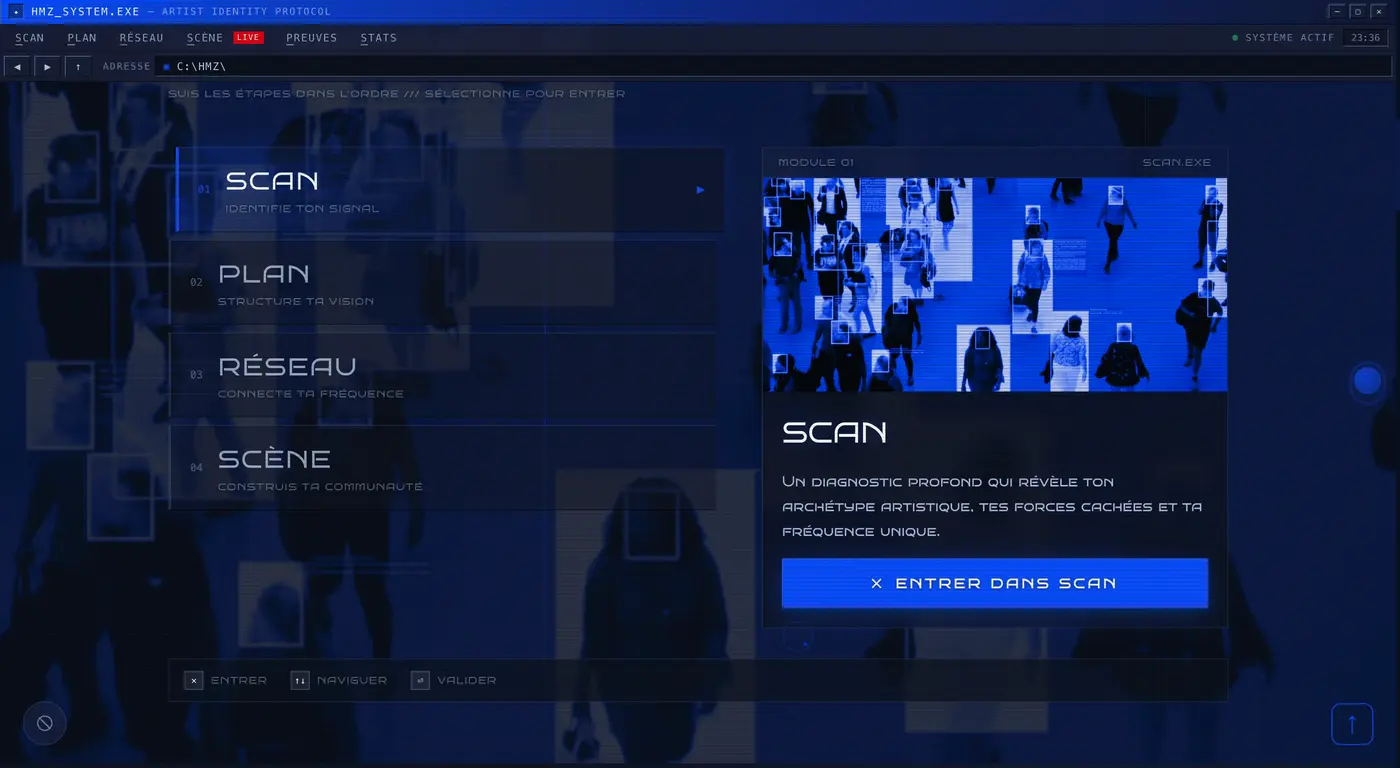Select step 01 SCAN in the list
1400x768 pixels.
pyautogui.click(x=450, y=190)
